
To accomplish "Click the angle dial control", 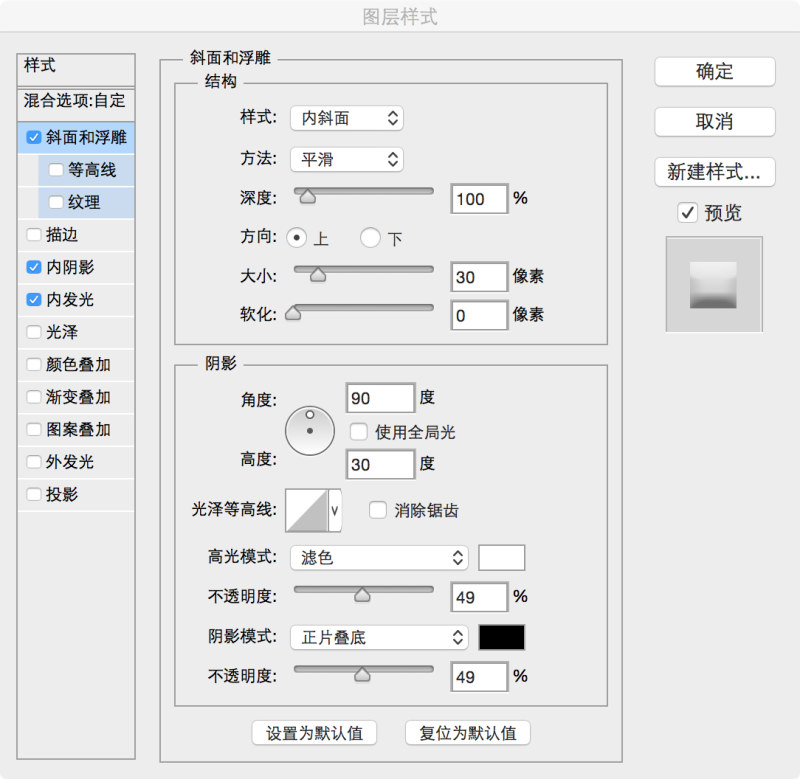I will coord(310,431).
